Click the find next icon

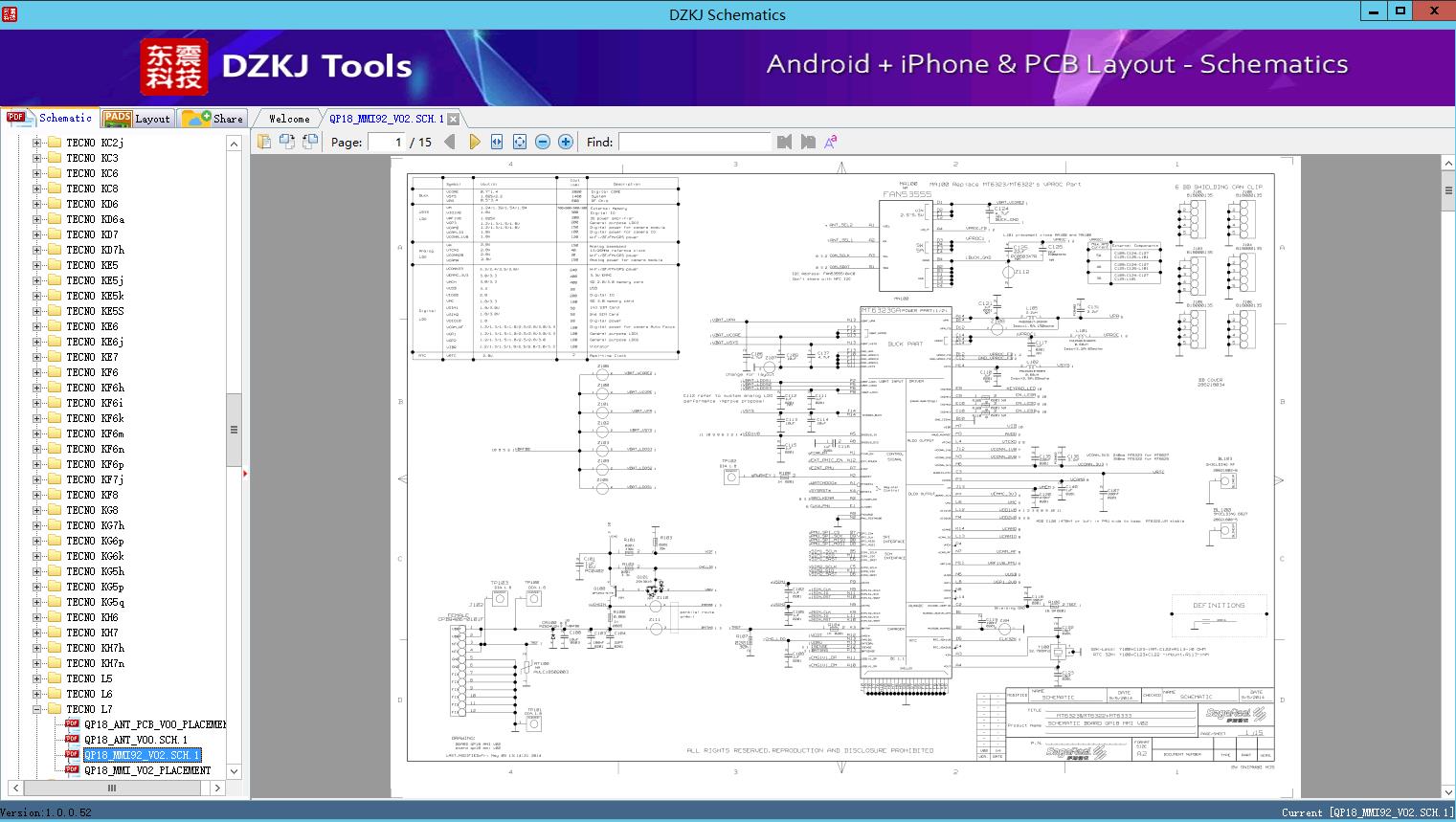pos(808,142)
